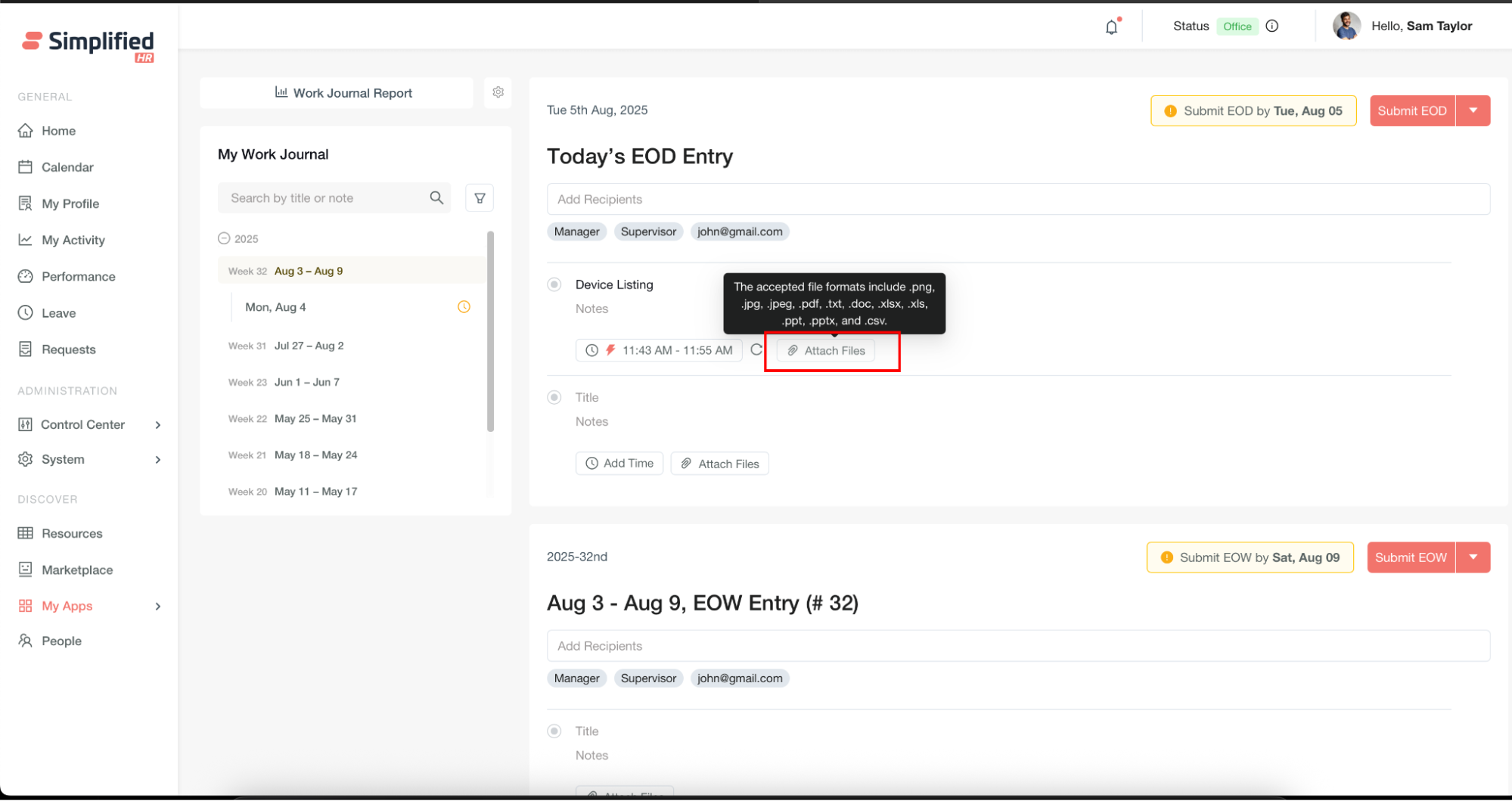The height and width of the screenshot is (801, 1512).
Task: Open the notifications bell
Action: (x=1111, y=27)
